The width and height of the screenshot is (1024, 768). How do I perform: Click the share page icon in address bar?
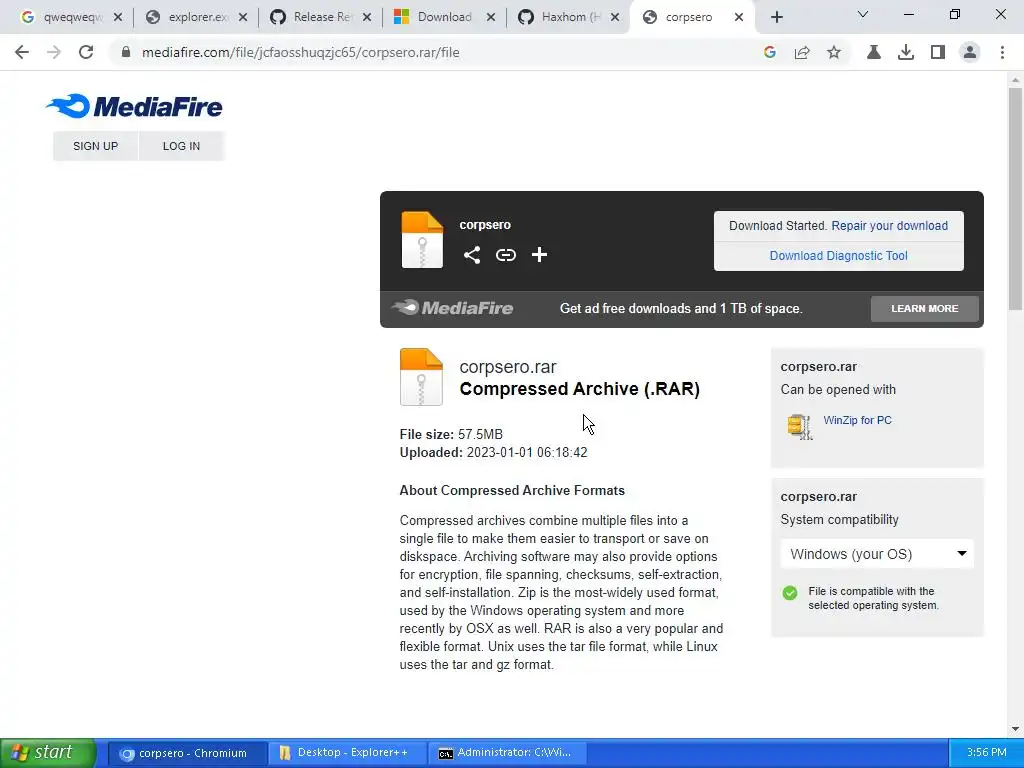coord(802,52)
